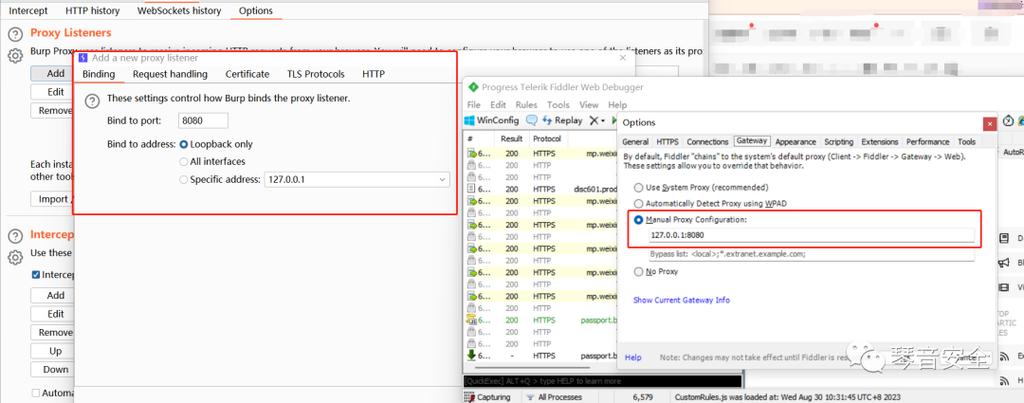The width and height of the screenshot is (1024, 403).
Task: Click the Bind to port 8080 field
Action: (203, 121)
